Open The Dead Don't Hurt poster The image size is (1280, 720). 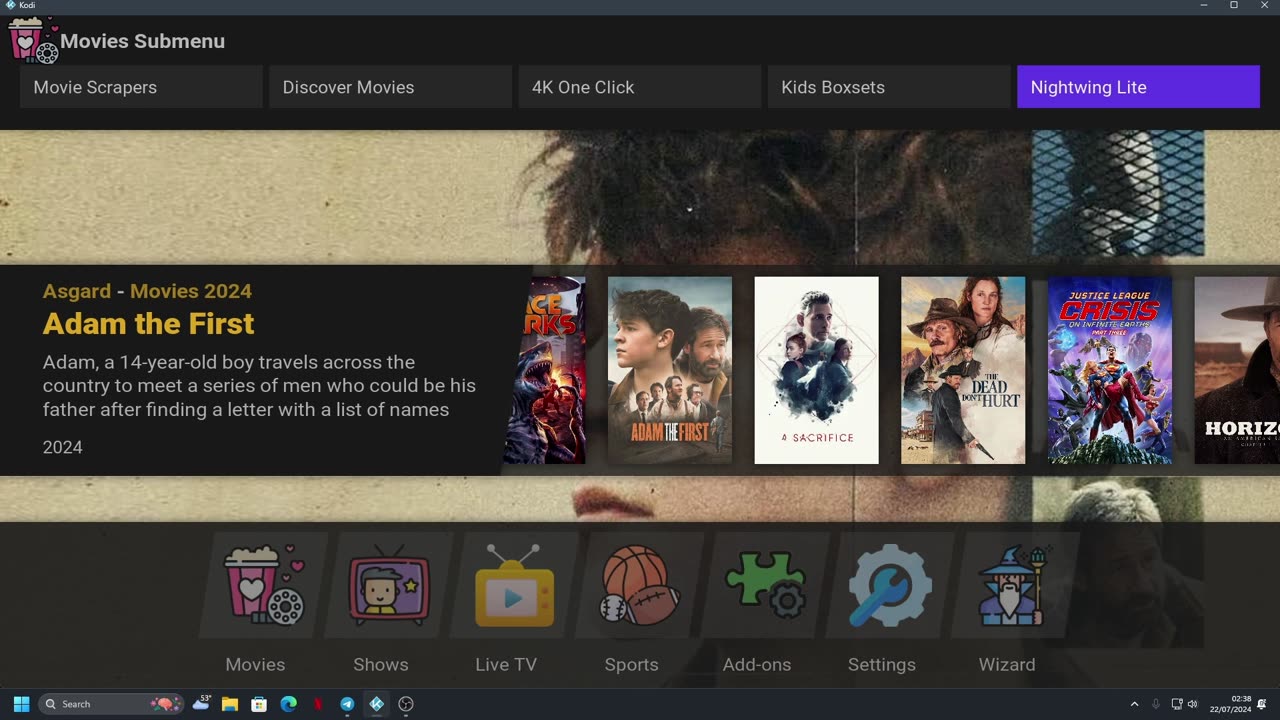pos(963,370)
